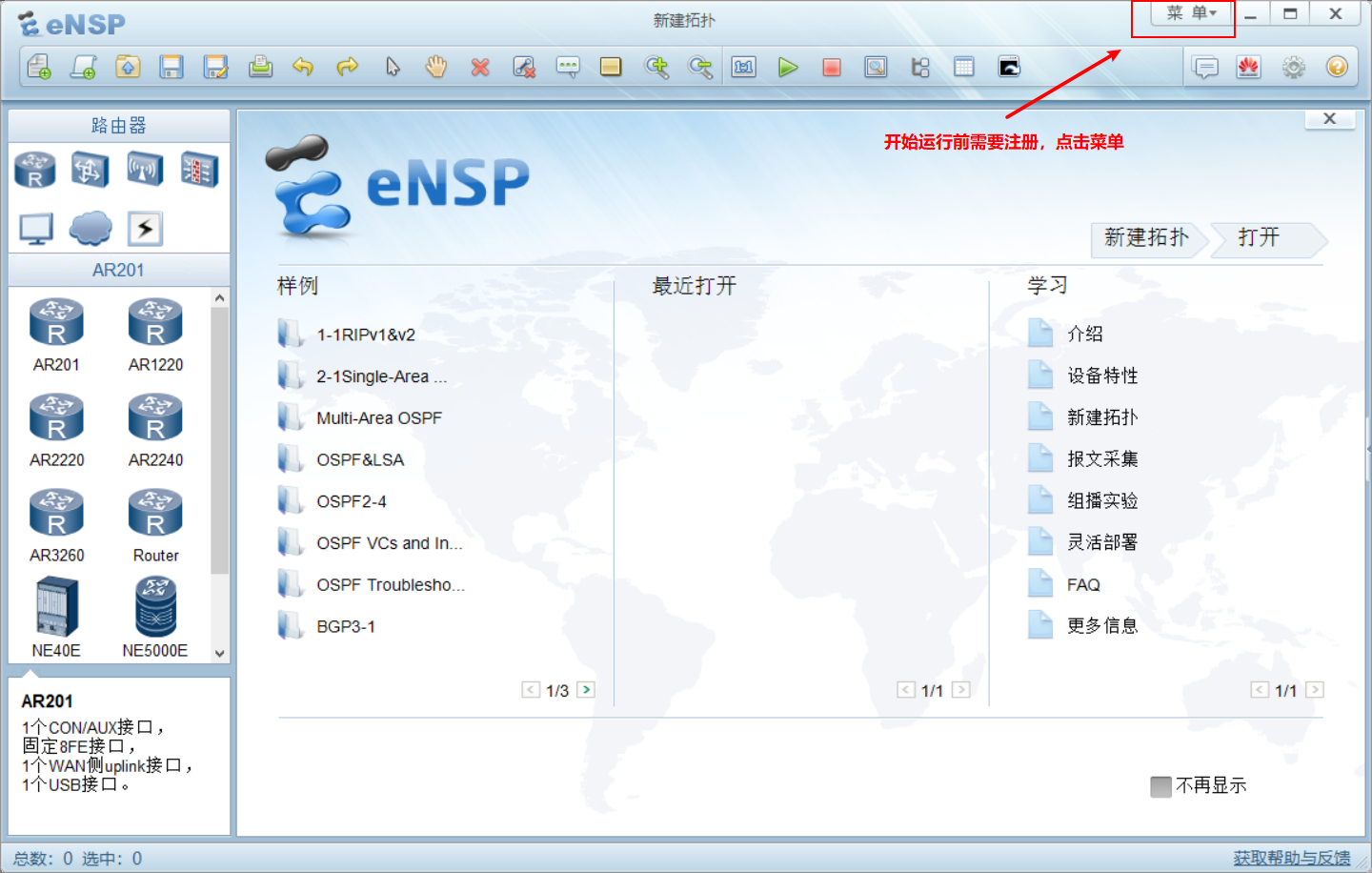
Task: Select connection cable lightning category icon
Action: click(x=145, y=229)
